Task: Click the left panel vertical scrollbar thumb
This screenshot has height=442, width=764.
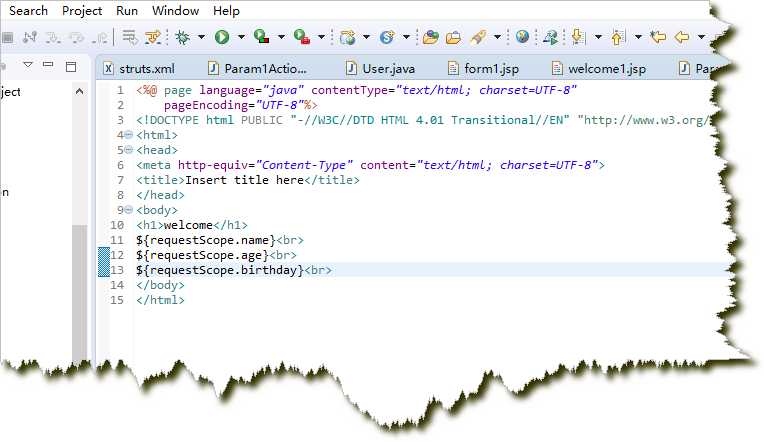Action: (x=79, y=292)
